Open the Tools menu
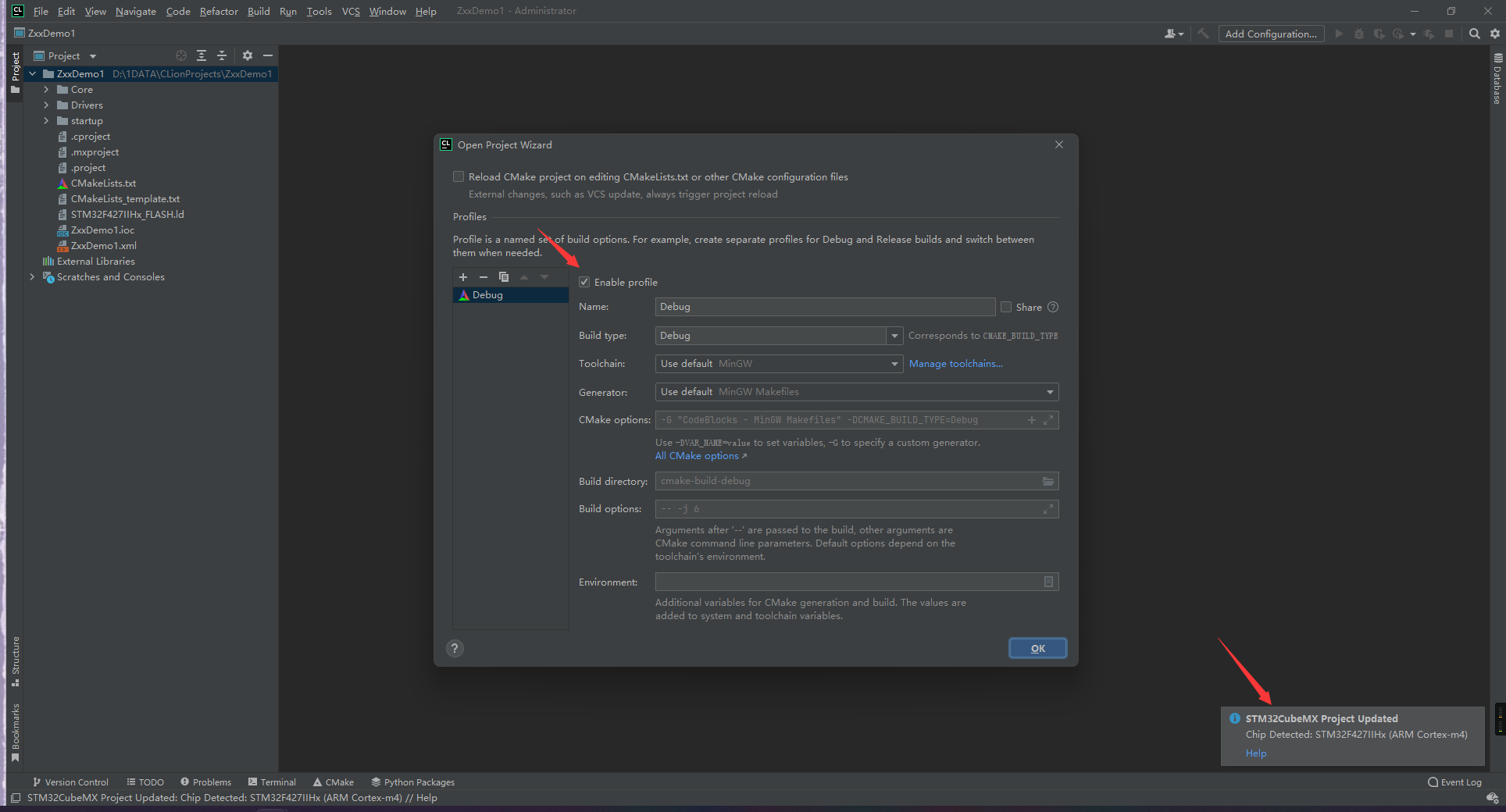Screen dimensions: 1506x812 (x=319, y=11)
